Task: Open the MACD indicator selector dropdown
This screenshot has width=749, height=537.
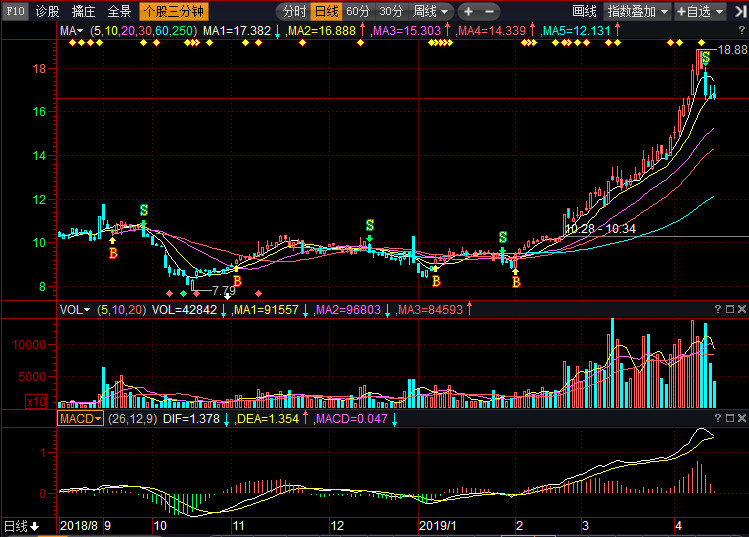Action: click(x=80, y=418)
